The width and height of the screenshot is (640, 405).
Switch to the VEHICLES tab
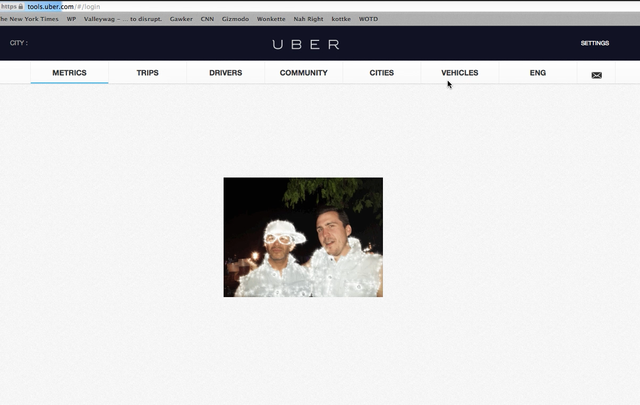pyautogui.click(x=460, y=73)
